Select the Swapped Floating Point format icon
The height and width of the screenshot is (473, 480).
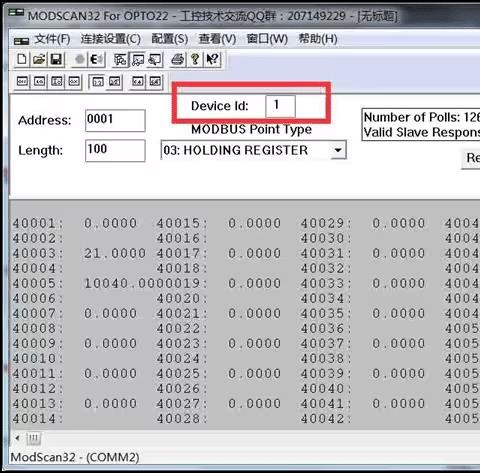115,82
